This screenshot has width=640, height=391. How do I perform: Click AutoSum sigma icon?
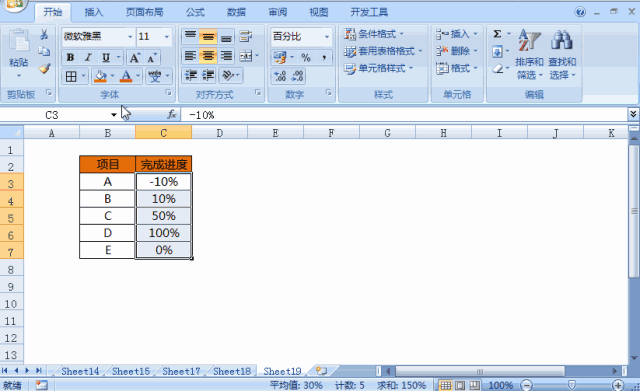[497, 34]
